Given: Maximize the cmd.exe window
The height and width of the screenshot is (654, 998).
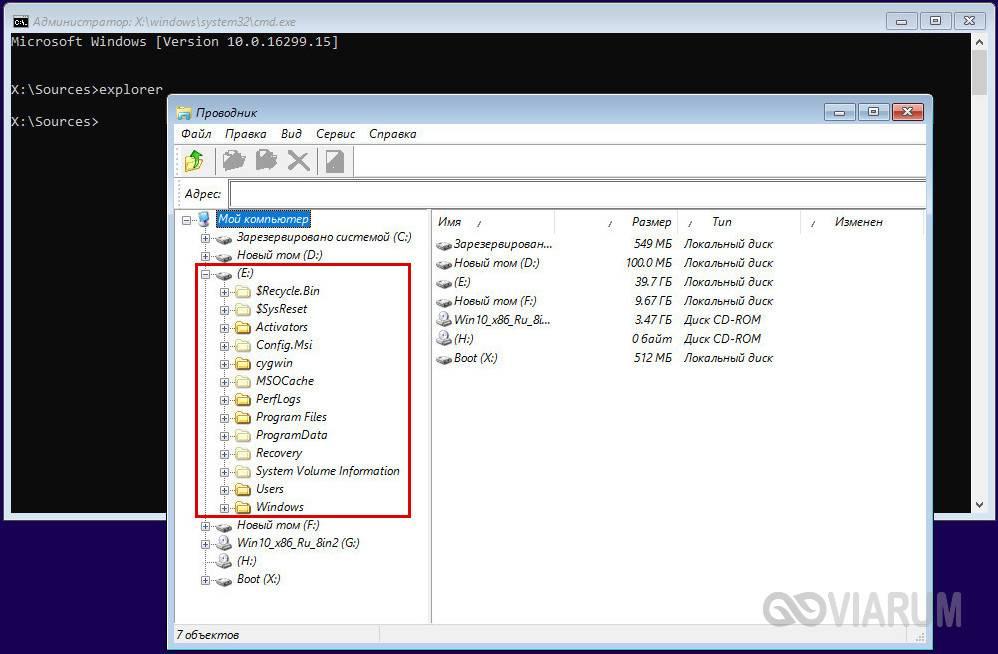Looking at the screenshot, I should point(935,21).
